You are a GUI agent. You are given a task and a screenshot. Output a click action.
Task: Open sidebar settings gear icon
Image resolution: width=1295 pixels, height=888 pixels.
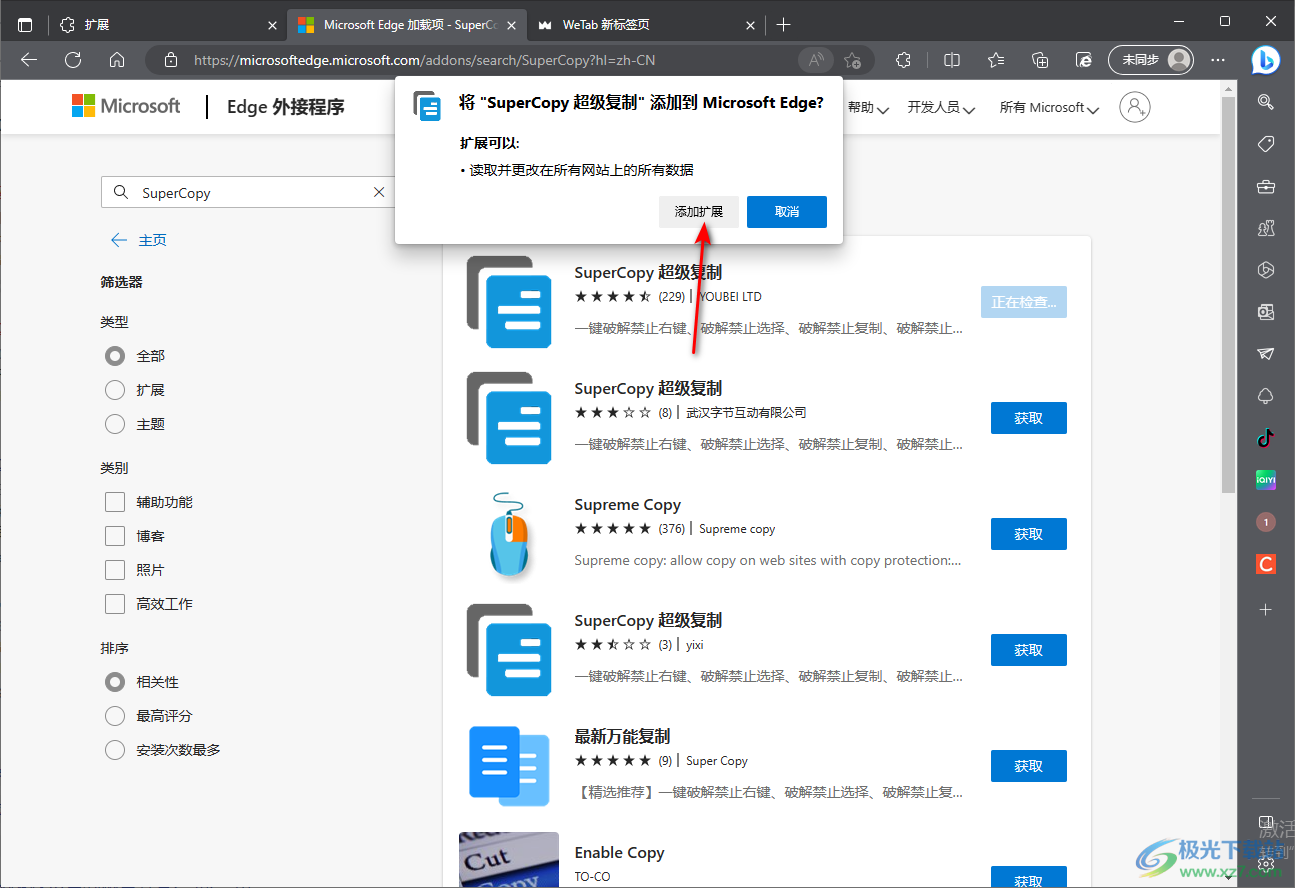coord(1266,863)
